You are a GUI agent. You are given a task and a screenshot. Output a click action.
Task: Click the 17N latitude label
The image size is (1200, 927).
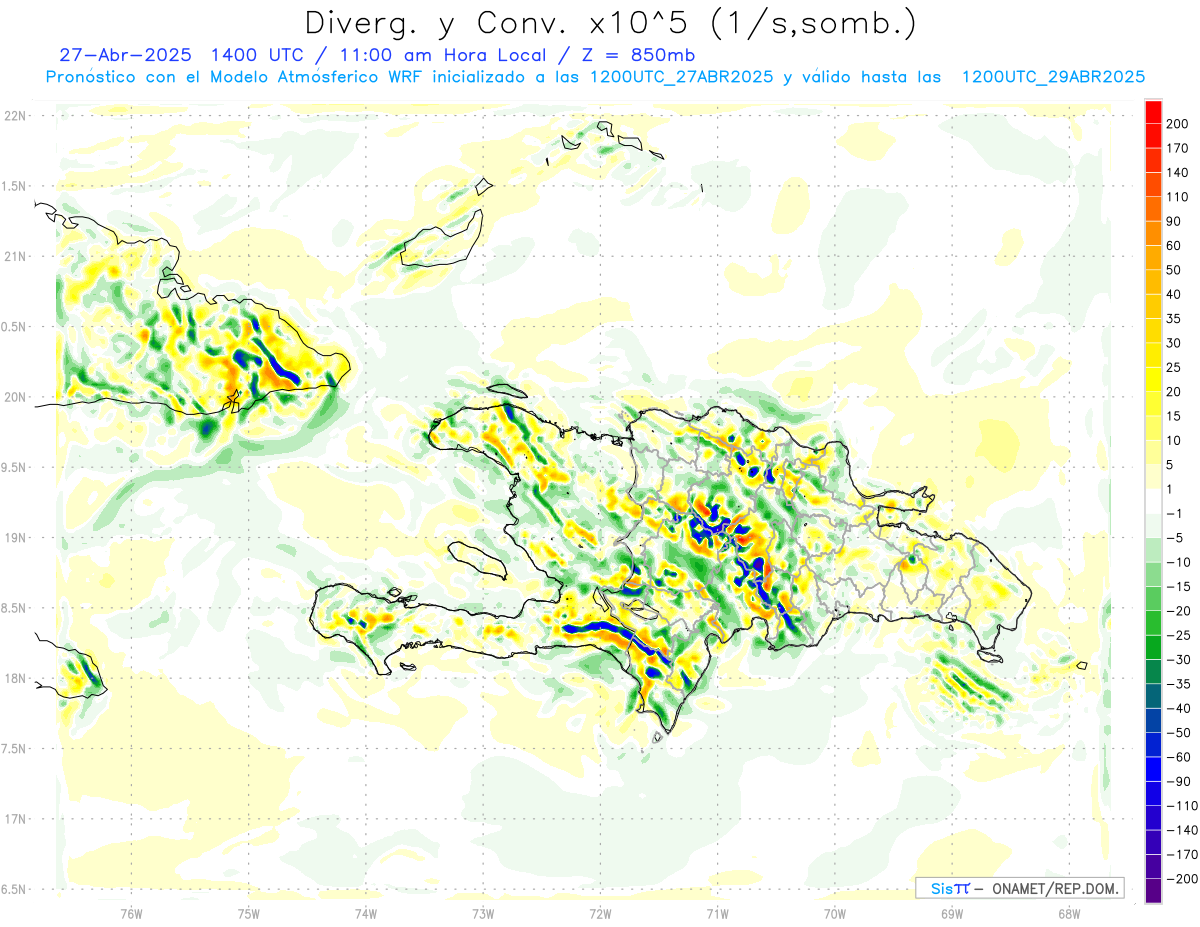tap(15, 819)
